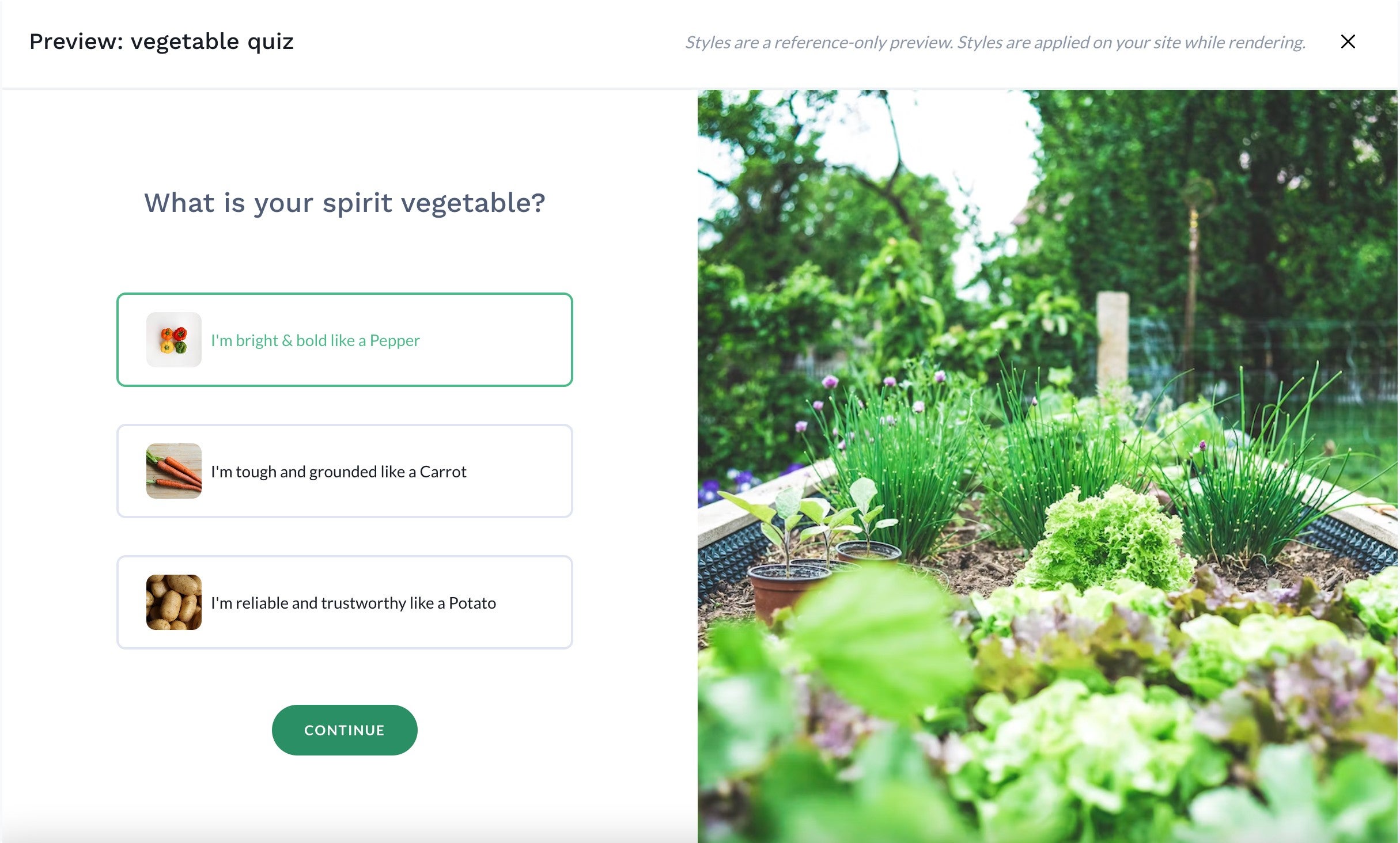The height and width of the screenshot is (843, 1400).
Task: Click the garden bed photo
Action: (x=1047, y=466)
